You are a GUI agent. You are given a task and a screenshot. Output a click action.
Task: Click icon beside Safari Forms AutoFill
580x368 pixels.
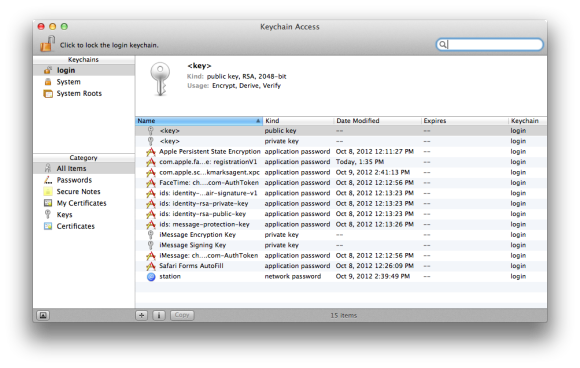(x=151, y=266)
